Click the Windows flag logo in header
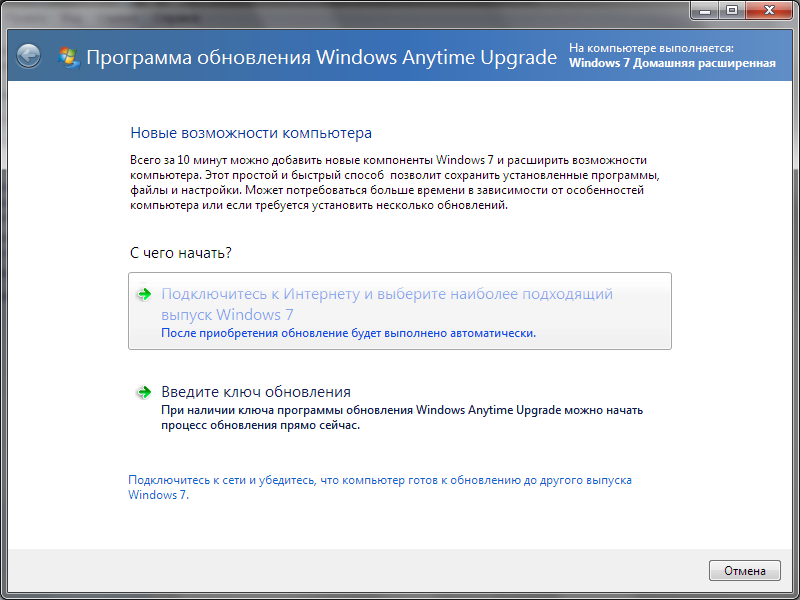This screenshot has width=800, height=600. click(x=69, y=57)
